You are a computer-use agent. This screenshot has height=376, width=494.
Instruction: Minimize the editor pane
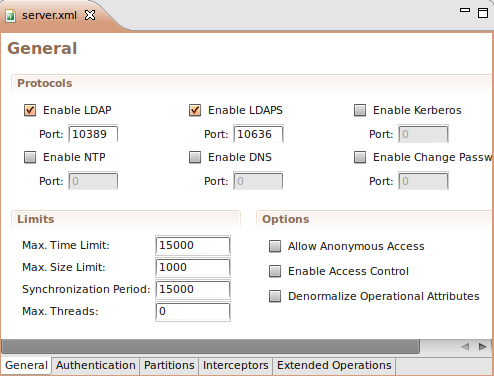coord(465,10)
